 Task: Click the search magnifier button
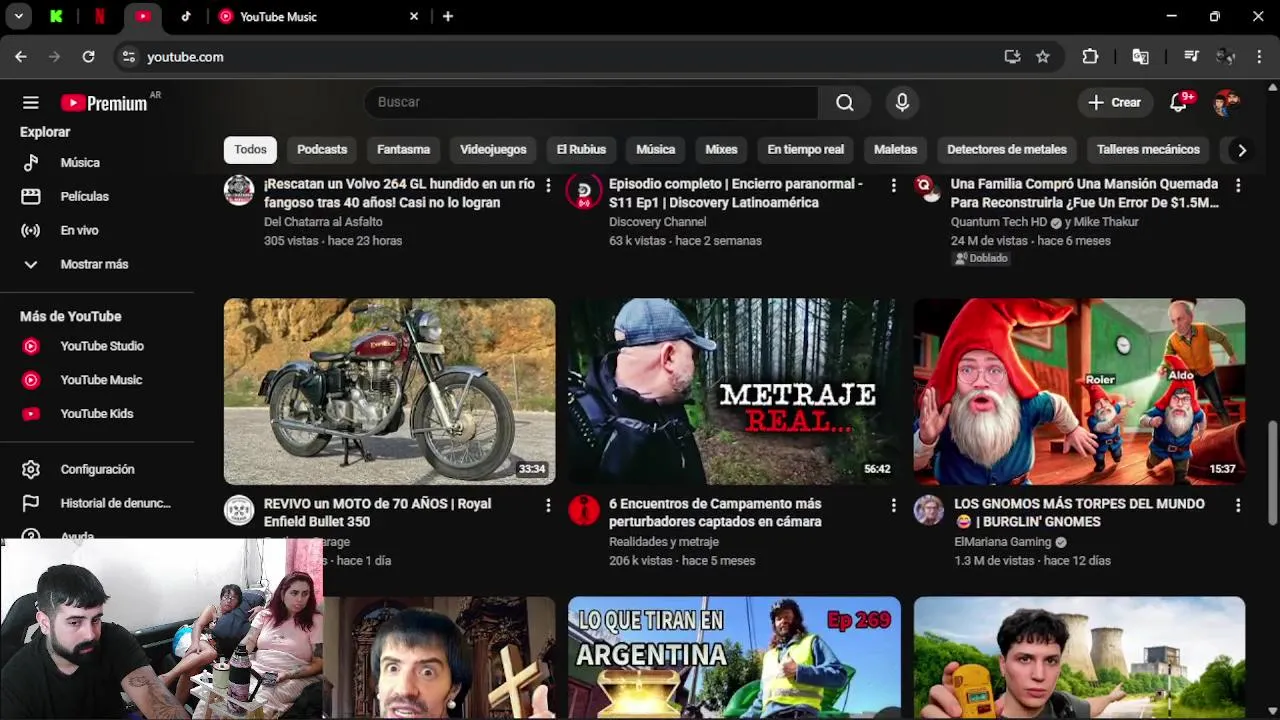(845, 102)
